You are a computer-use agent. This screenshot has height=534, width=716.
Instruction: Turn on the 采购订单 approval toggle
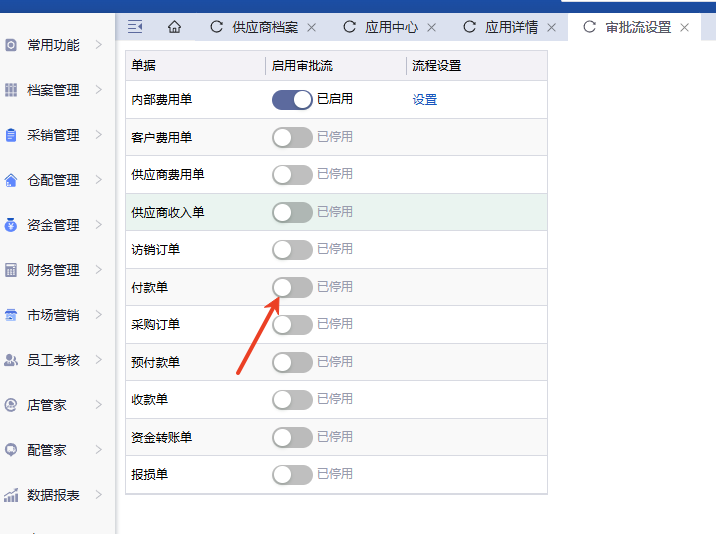coord(292,324)
